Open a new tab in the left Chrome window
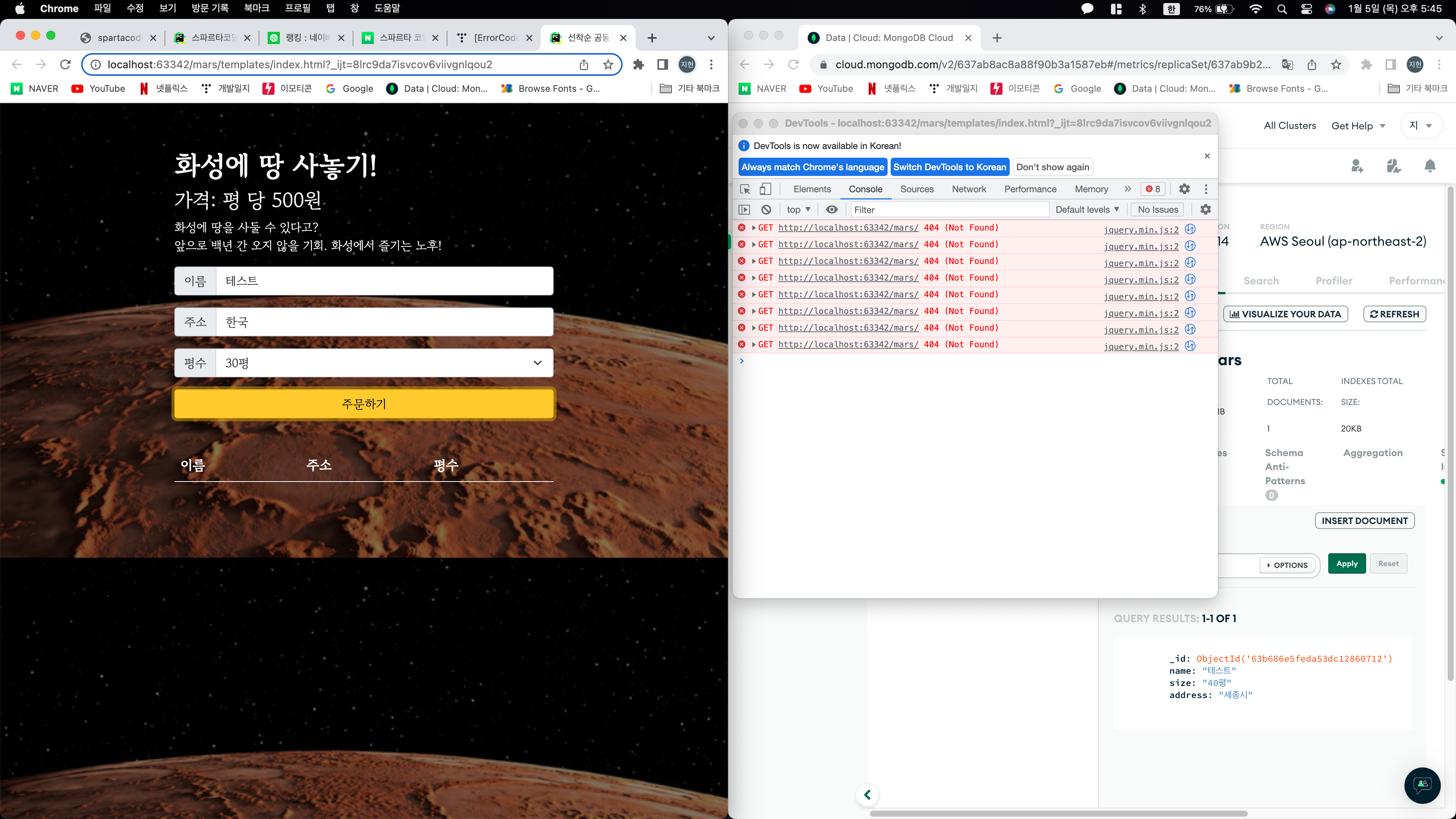Image resolution: width=1456 pixels, height=819 pixels. click(652, 38)
